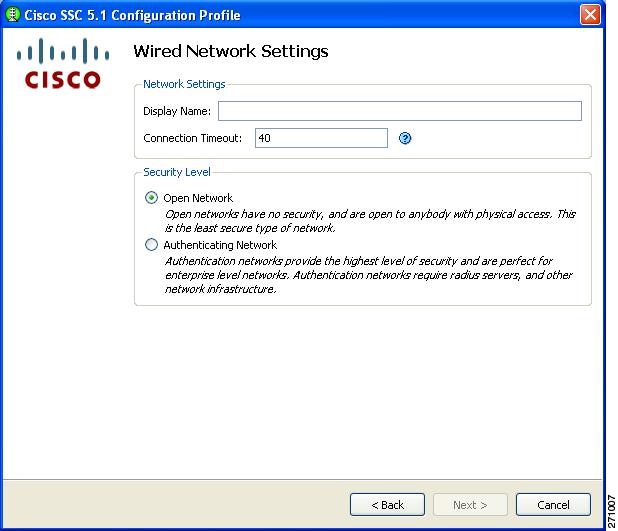
Task: Click the Connection Timeout help icon
Action: point(405,138)
